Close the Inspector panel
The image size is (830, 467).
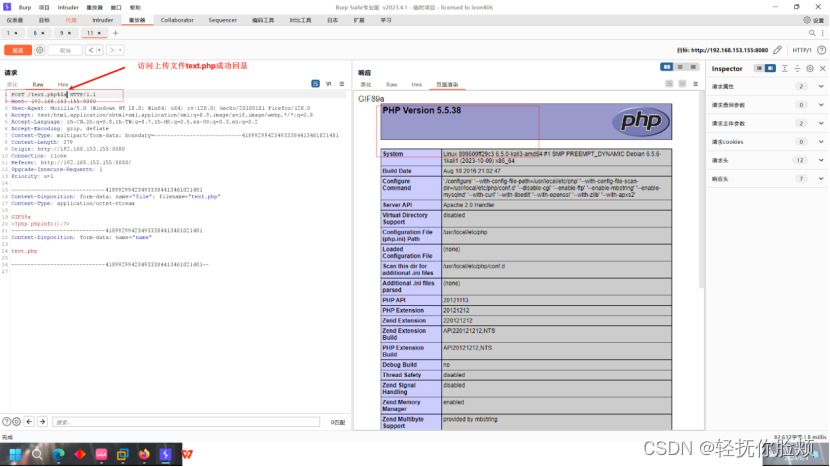click(823, 68)
